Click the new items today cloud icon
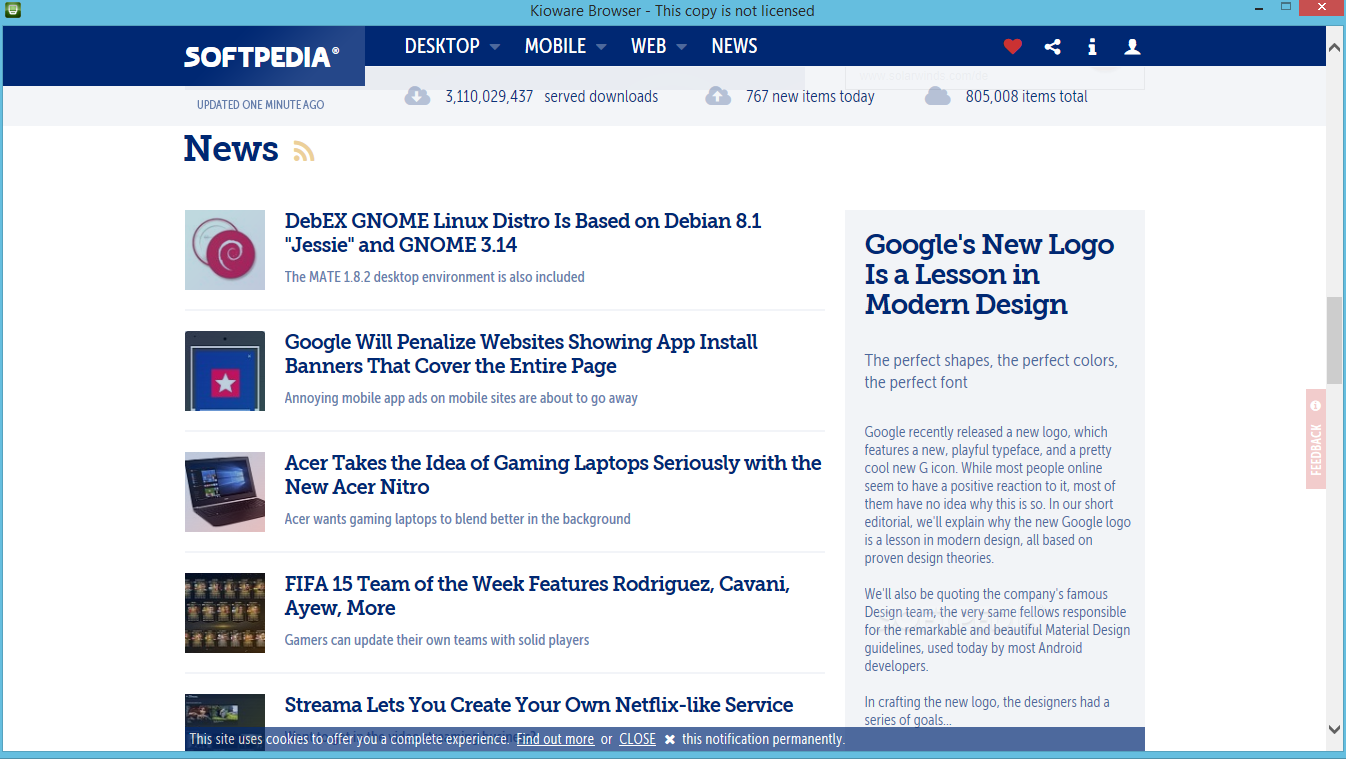1346x759 pixels. click(718, 96)
